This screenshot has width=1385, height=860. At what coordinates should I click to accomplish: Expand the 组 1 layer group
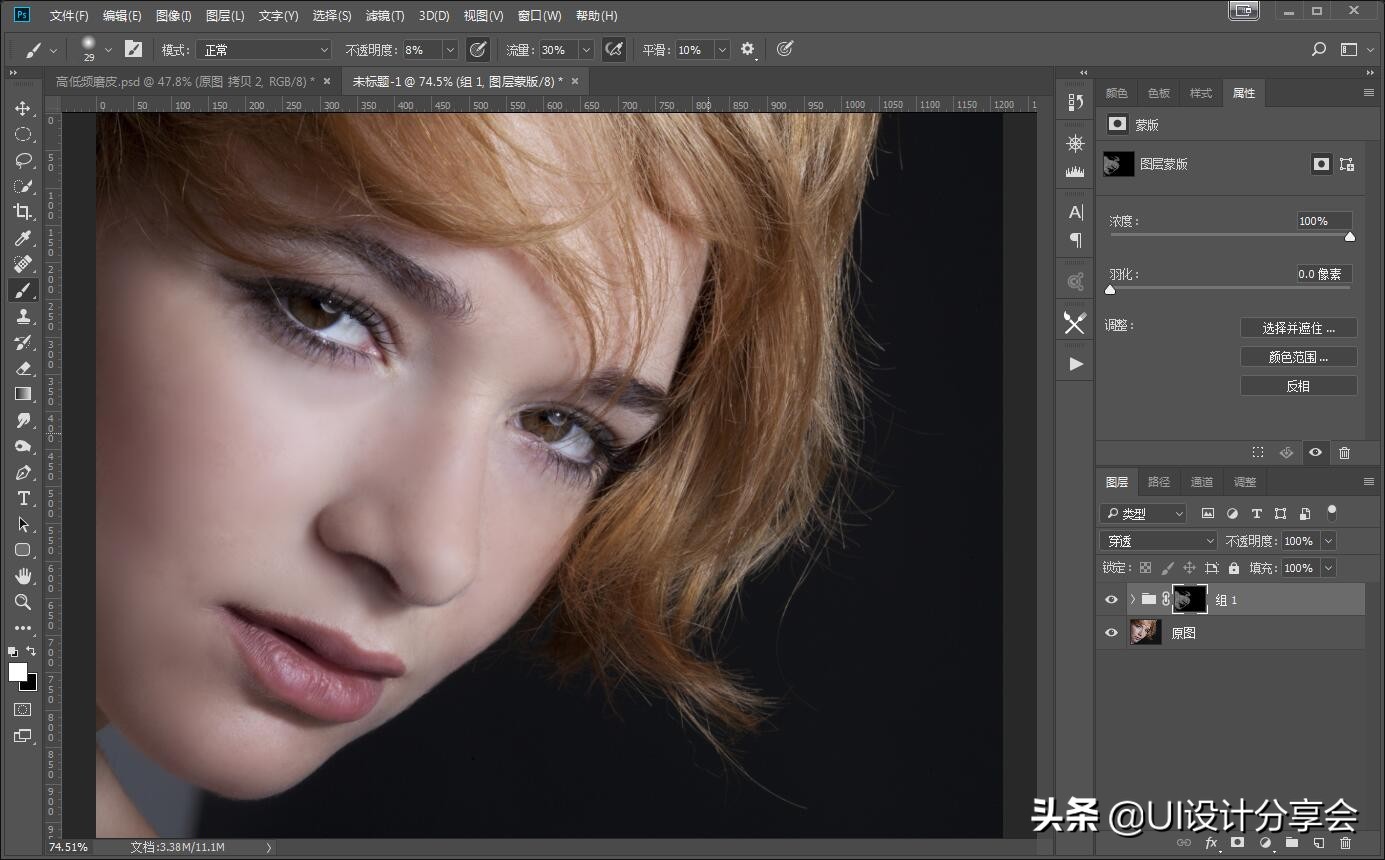point(1132,599)
